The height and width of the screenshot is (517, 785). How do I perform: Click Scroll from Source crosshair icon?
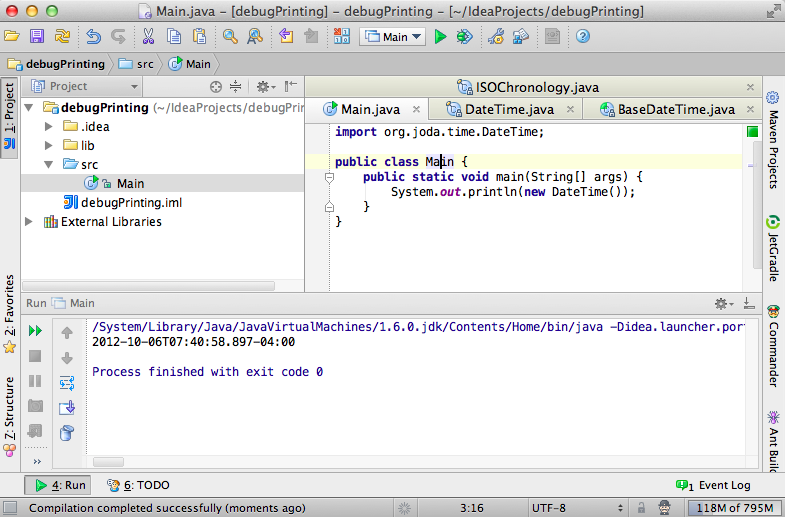coord(216,87)
